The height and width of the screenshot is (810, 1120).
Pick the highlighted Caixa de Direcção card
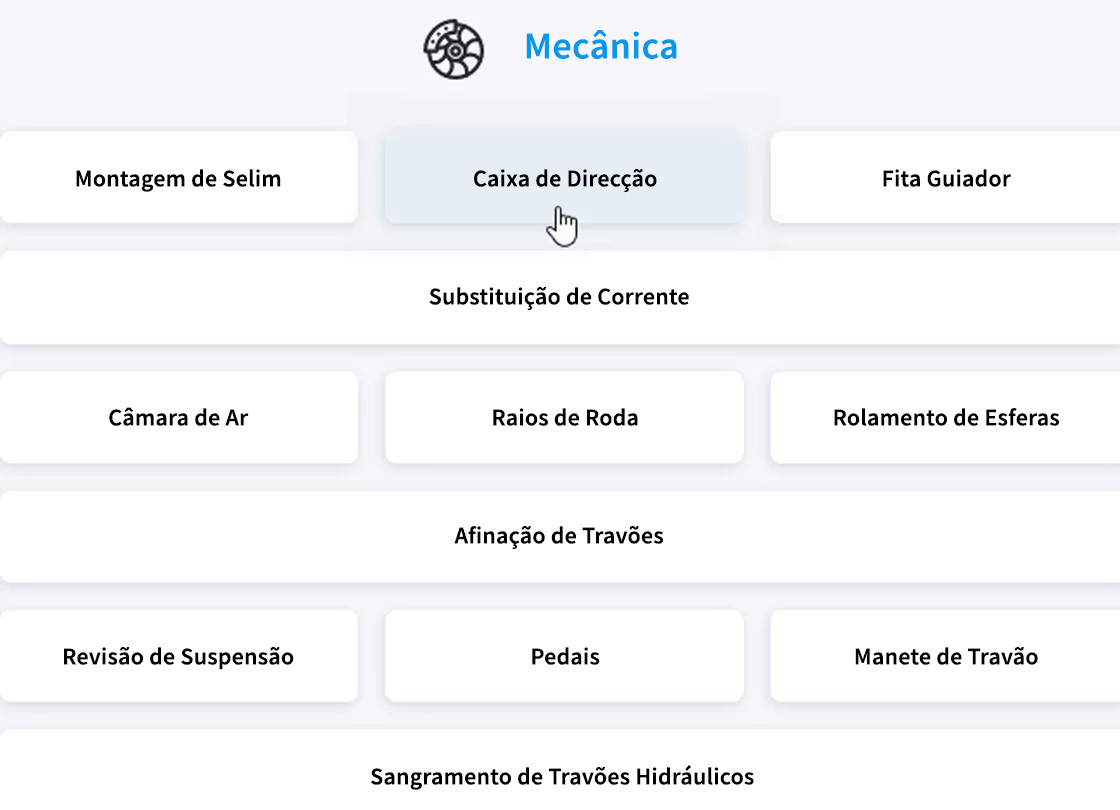(x=563, y=178)
